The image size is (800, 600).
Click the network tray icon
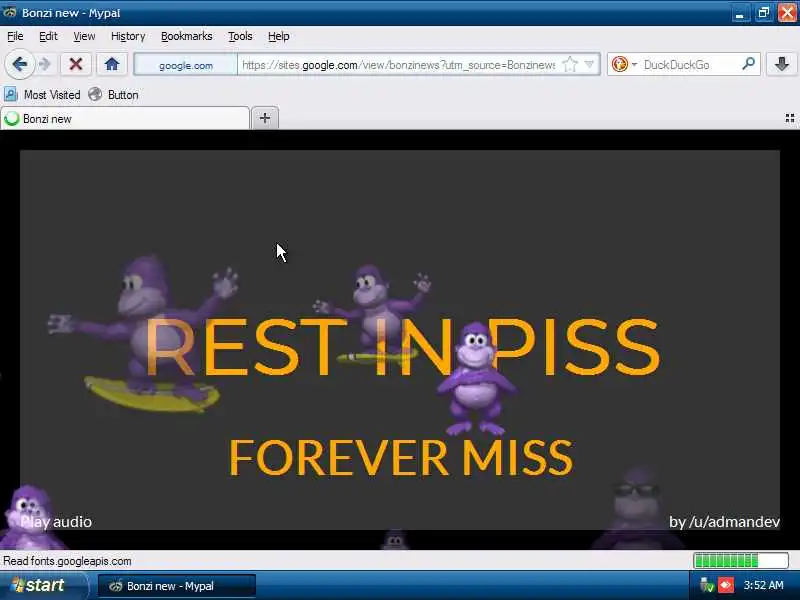tap(707, 585)
